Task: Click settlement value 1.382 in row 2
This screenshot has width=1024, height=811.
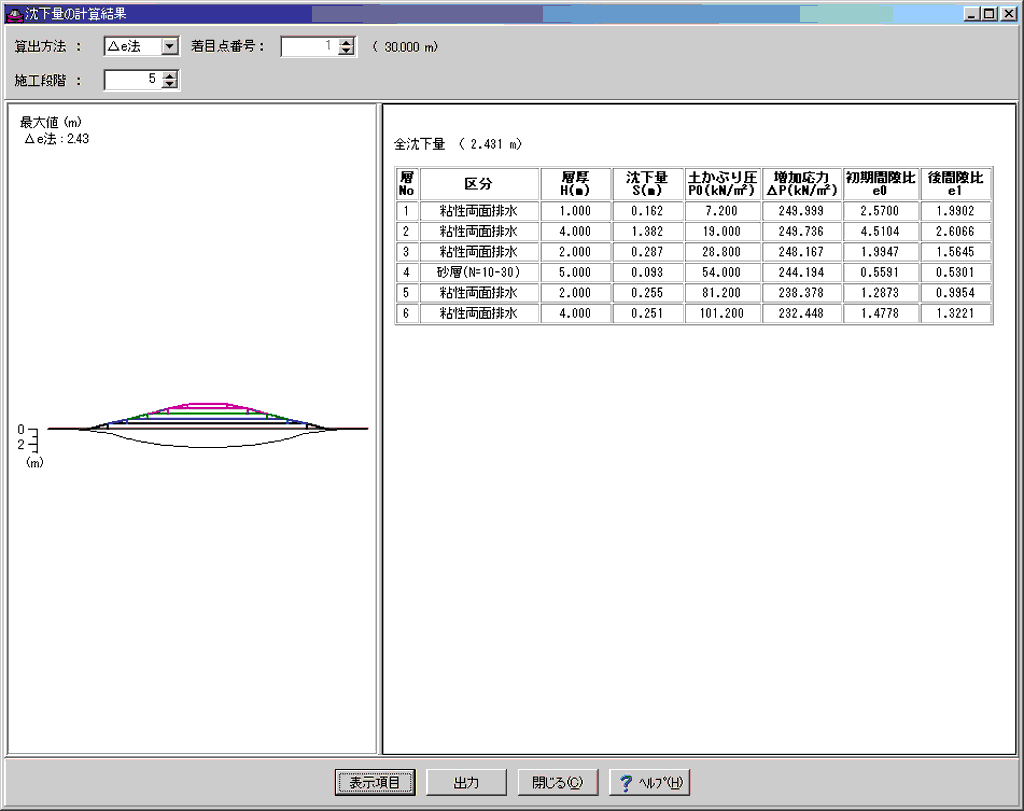Action: (x=647, y=231)
